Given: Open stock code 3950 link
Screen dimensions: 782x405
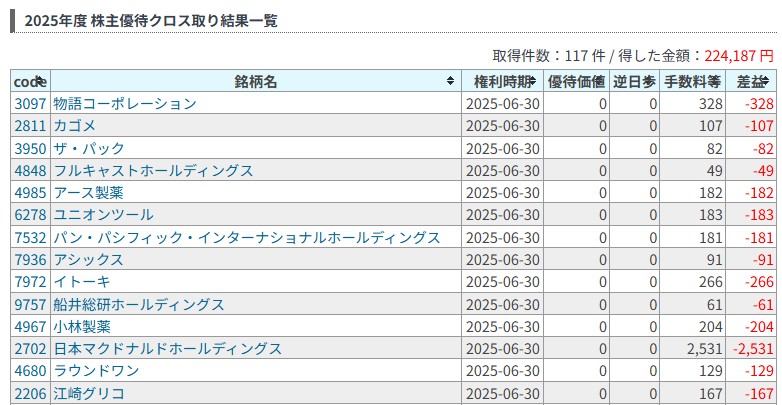Looking at the screenshot, I should pyautogui.click(x=30, y=148).
